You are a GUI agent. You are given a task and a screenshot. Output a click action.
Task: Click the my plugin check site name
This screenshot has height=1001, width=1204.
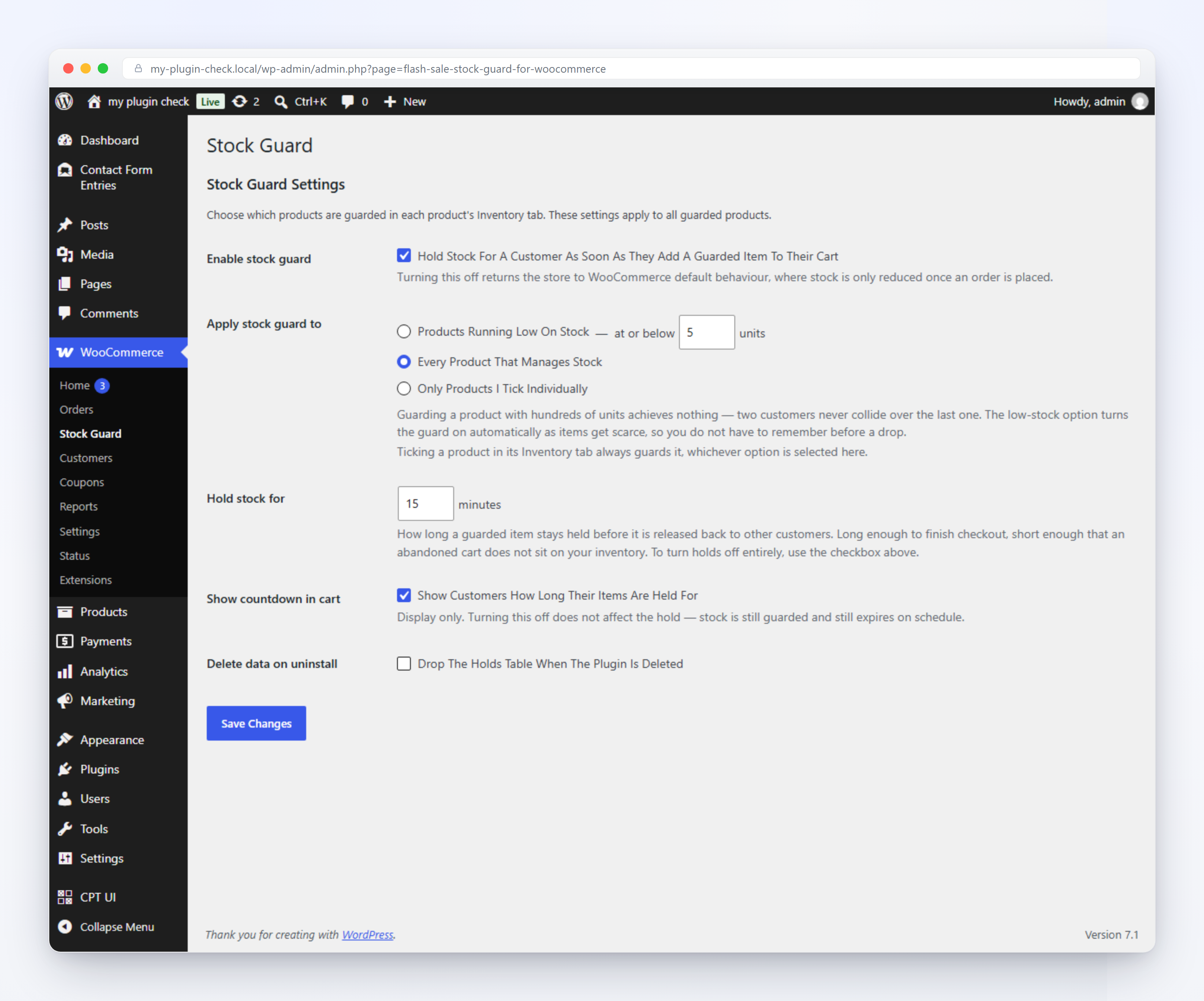pos(148,102)
